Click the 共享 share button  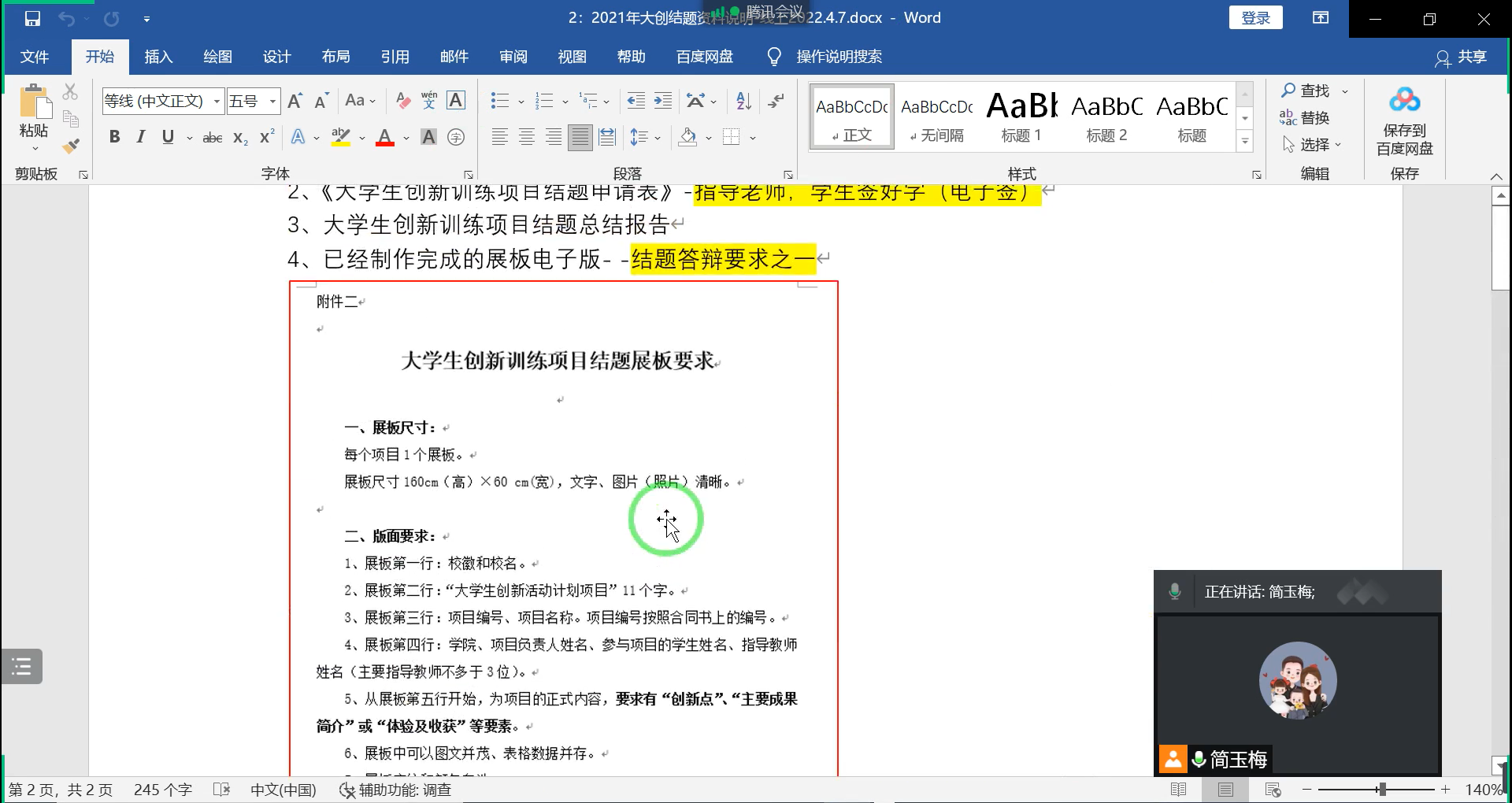(1461, 57)
